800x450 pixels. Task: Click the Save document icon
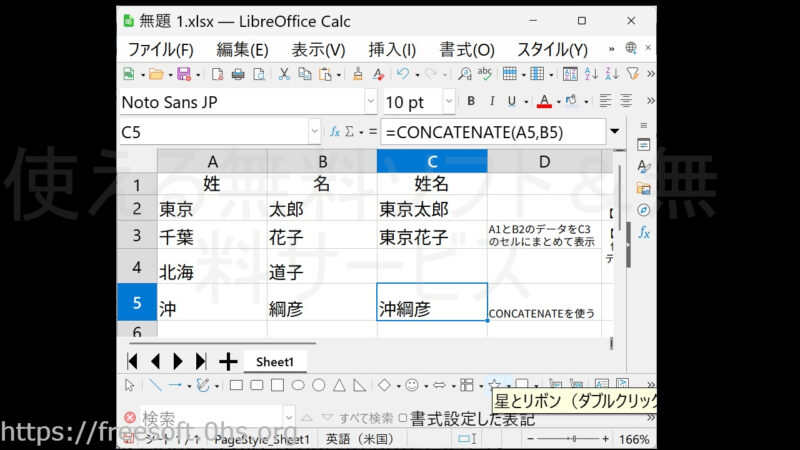(183, 74)
